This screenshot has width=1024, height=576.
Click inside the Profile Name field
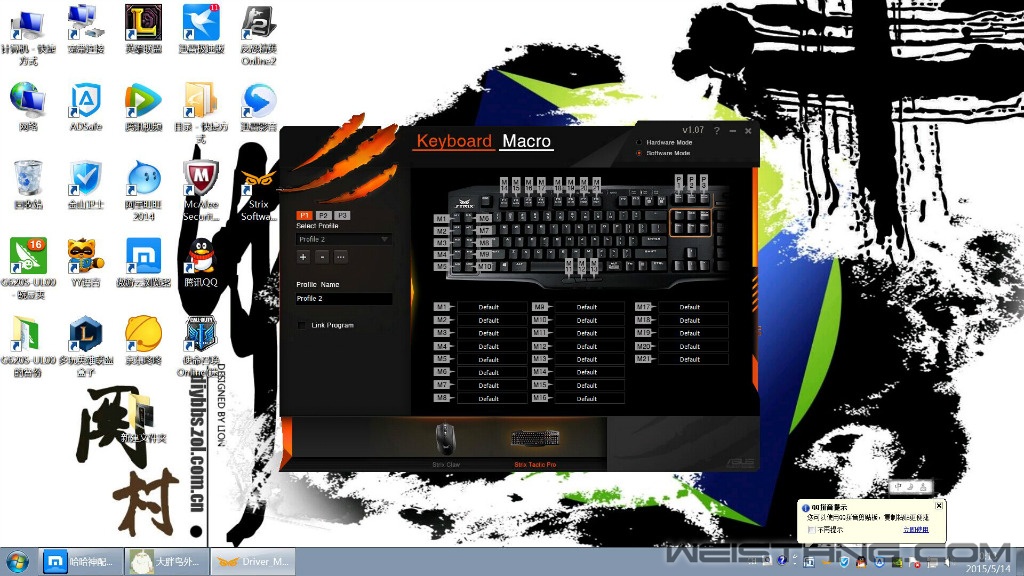pyautogui.click(x=344, y=298)
